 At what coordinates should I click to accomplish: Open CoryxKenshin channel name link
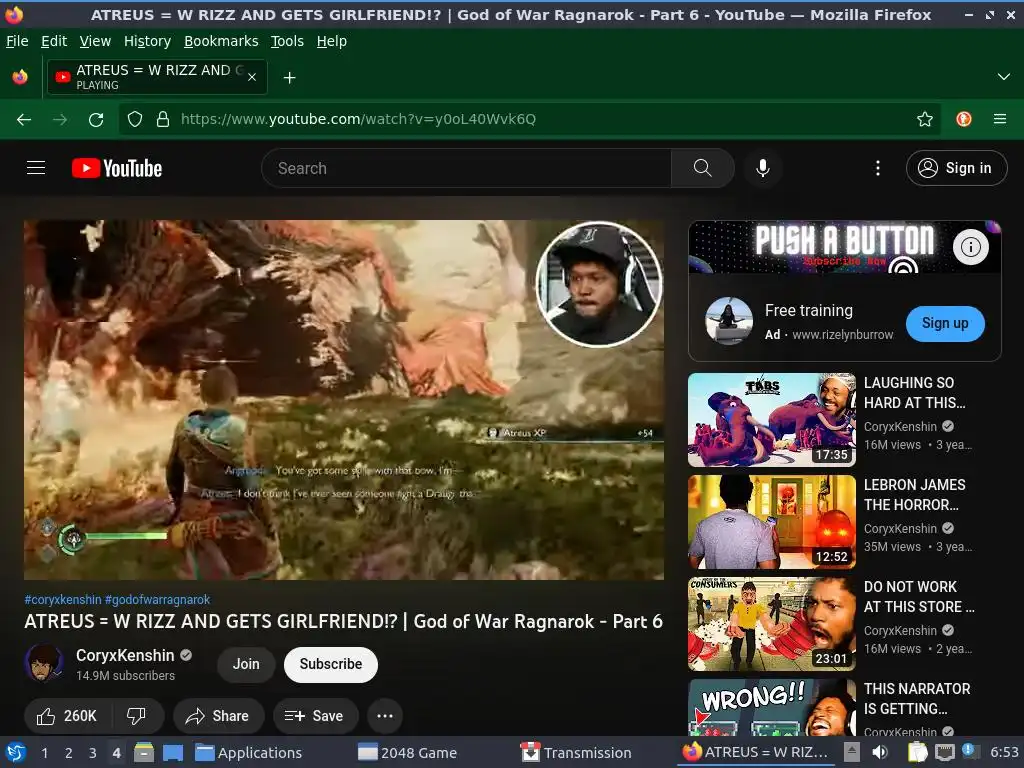[125, 656]
